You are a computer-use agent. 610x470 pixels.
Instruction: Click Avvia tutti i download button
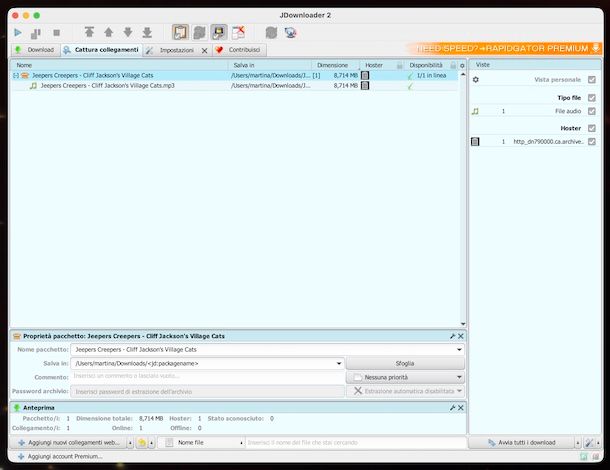(522, 443)
